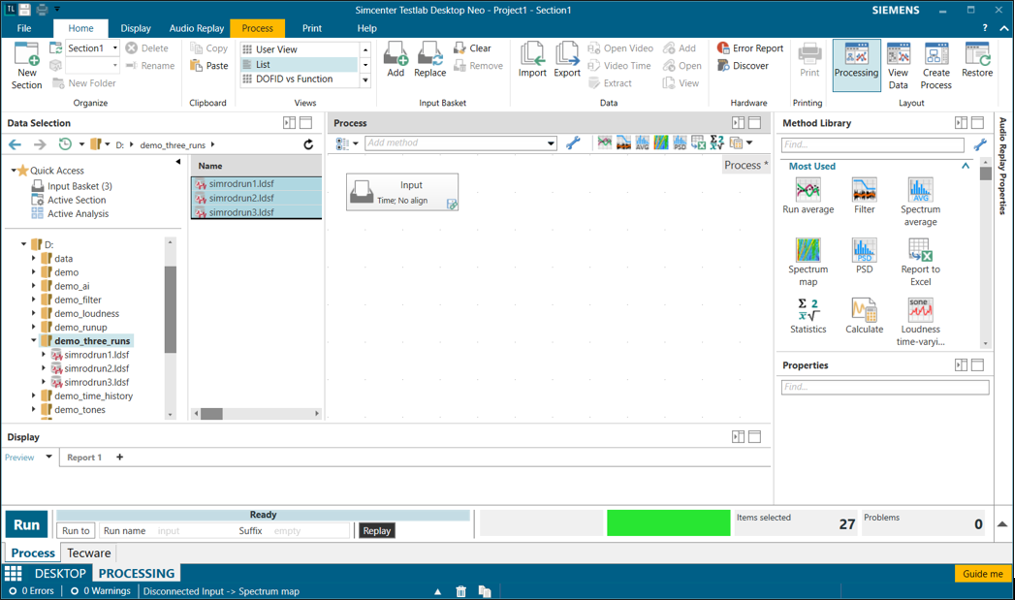Select Spectrum map method in library
Viewport: 1015px width, 600px height.
(x=808, y=250)
